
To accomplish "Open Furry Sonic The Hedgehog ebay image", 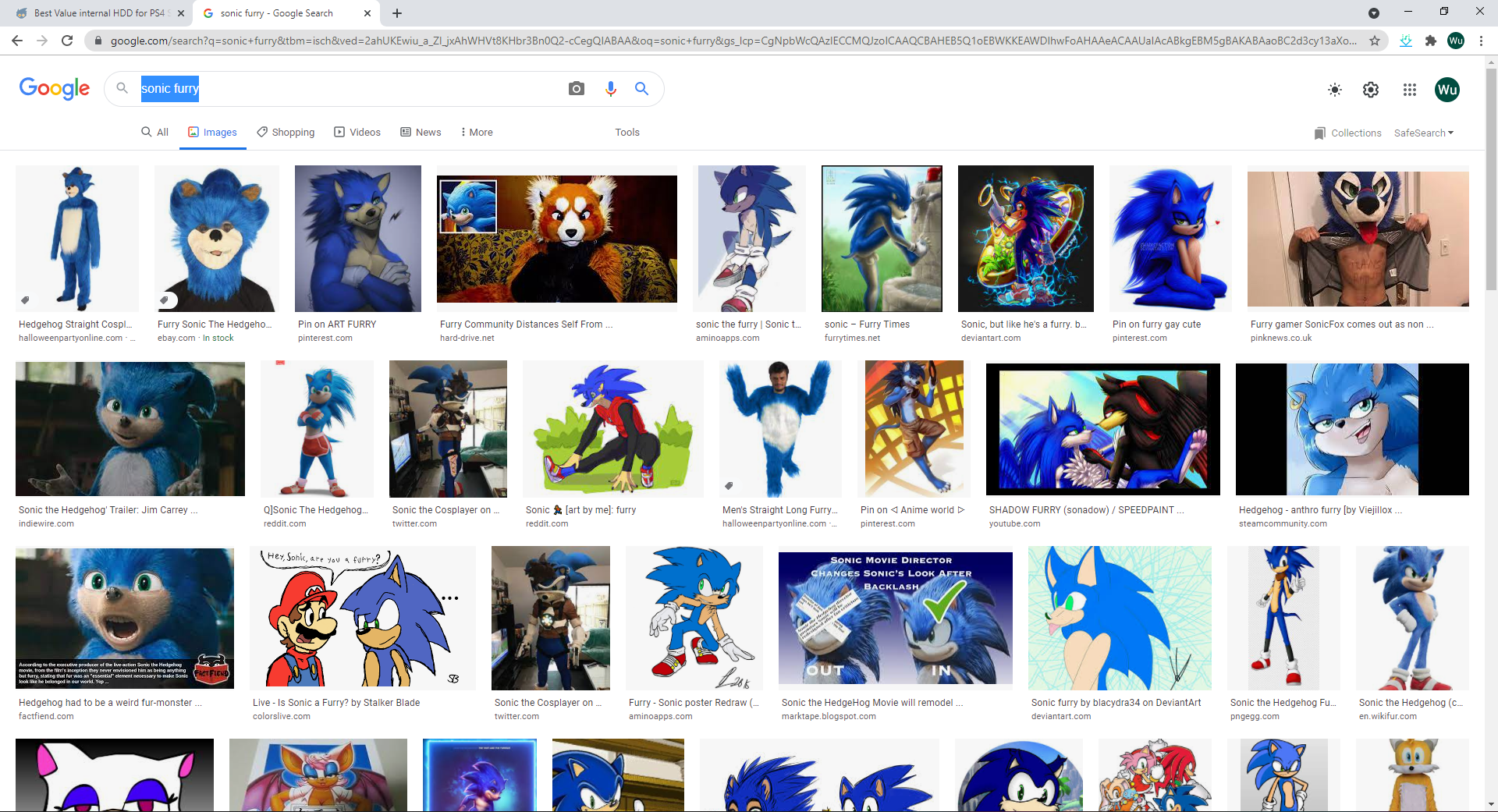I will pos(217,239).
